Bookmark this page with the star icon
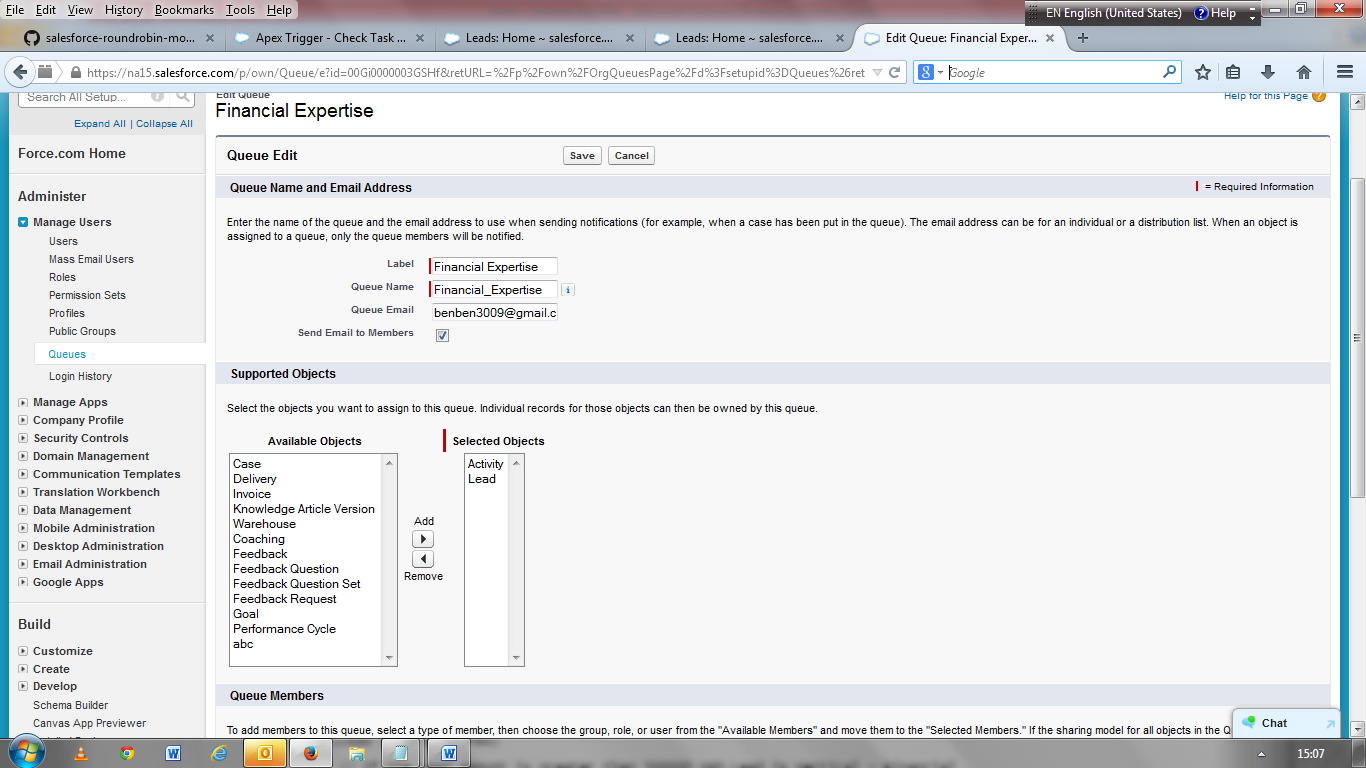This screenshot has height=768, width=1366. tap(1203, 72)
